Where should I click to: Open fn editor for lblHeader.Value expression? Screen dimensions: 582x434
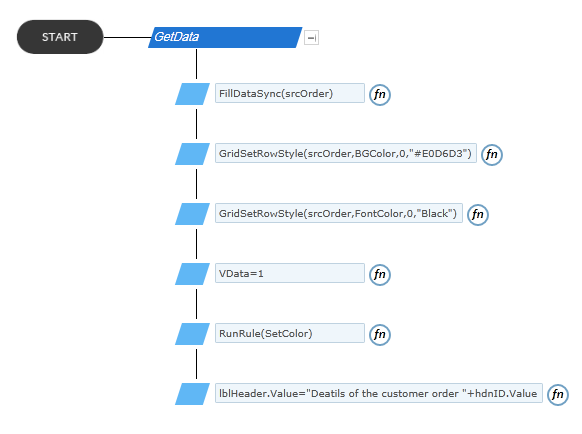coord(558,395)
